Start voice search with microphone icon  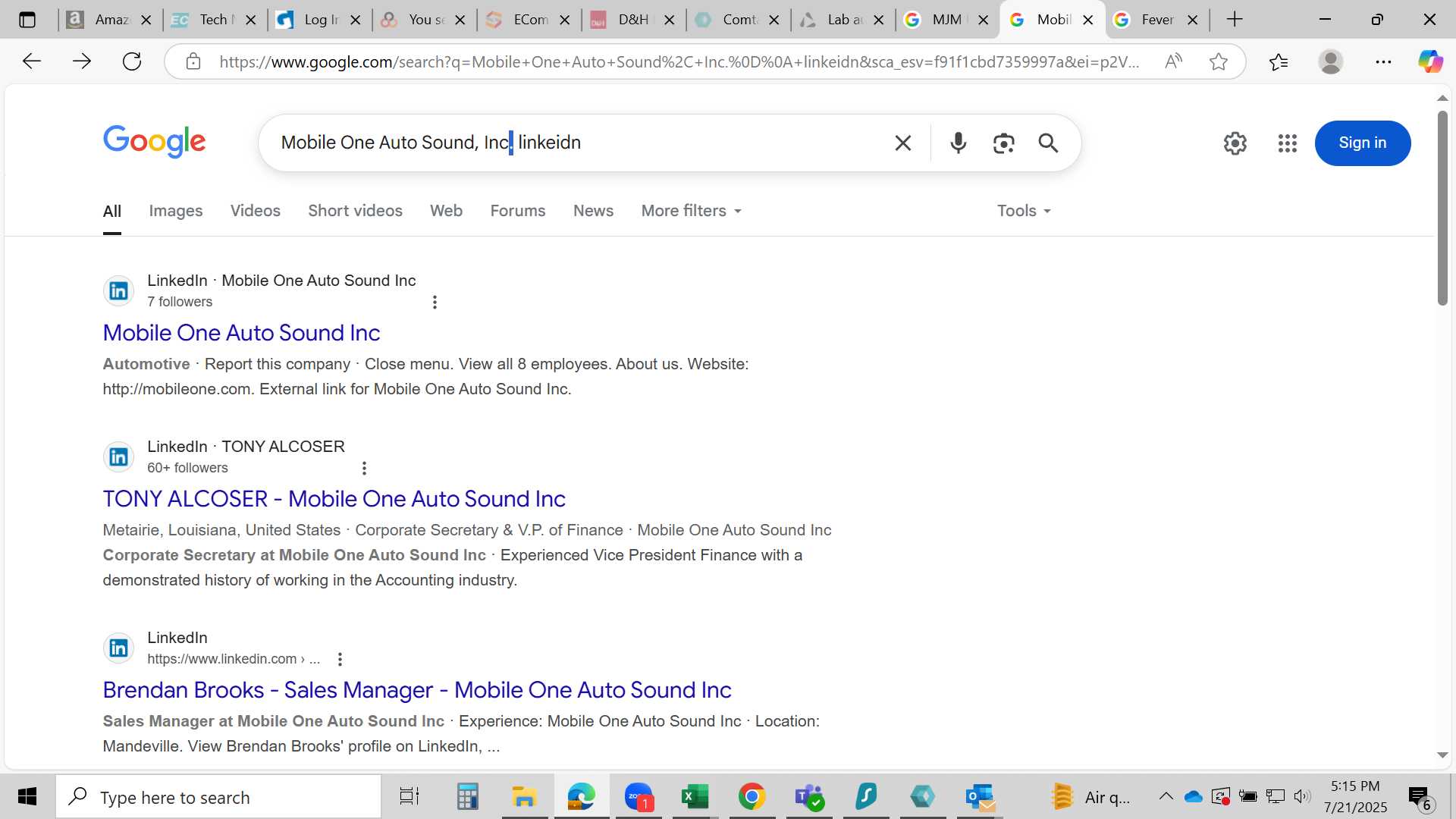[959, 143]
